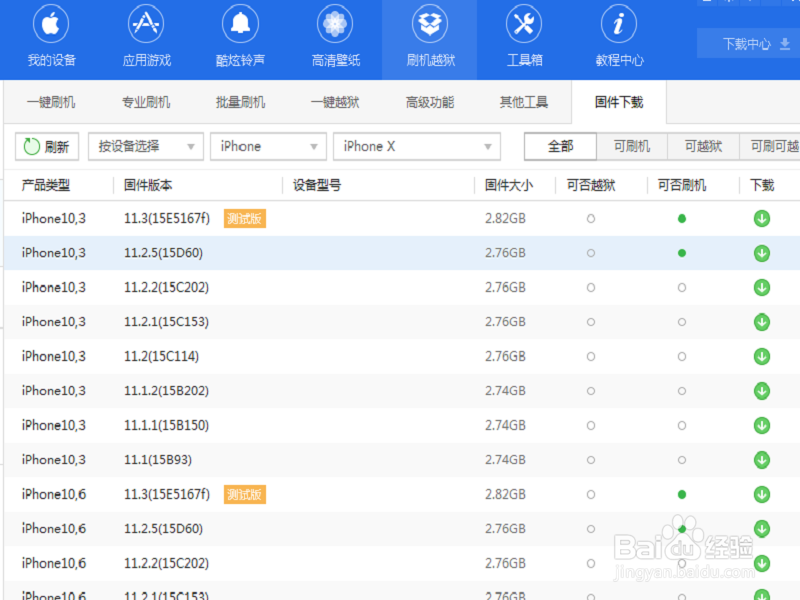Image resolution: width=800 pixels, height=600 pixels.
Task: Click the 测试版 beta badge on iPhone10,6 11.3
Action: click(x=245, y=494)
